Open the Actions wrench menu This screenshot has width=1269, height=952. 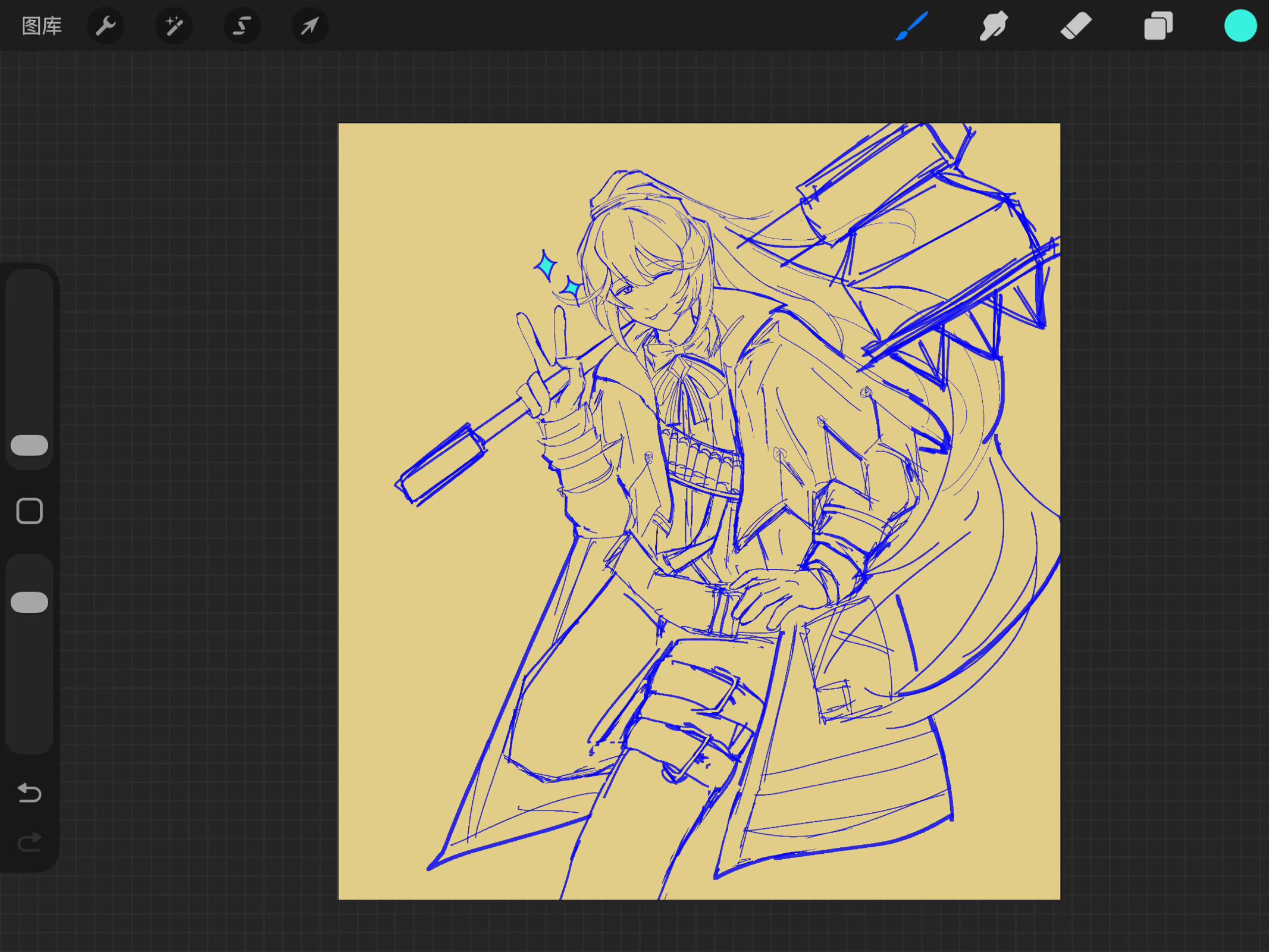(x=106, y=26)
